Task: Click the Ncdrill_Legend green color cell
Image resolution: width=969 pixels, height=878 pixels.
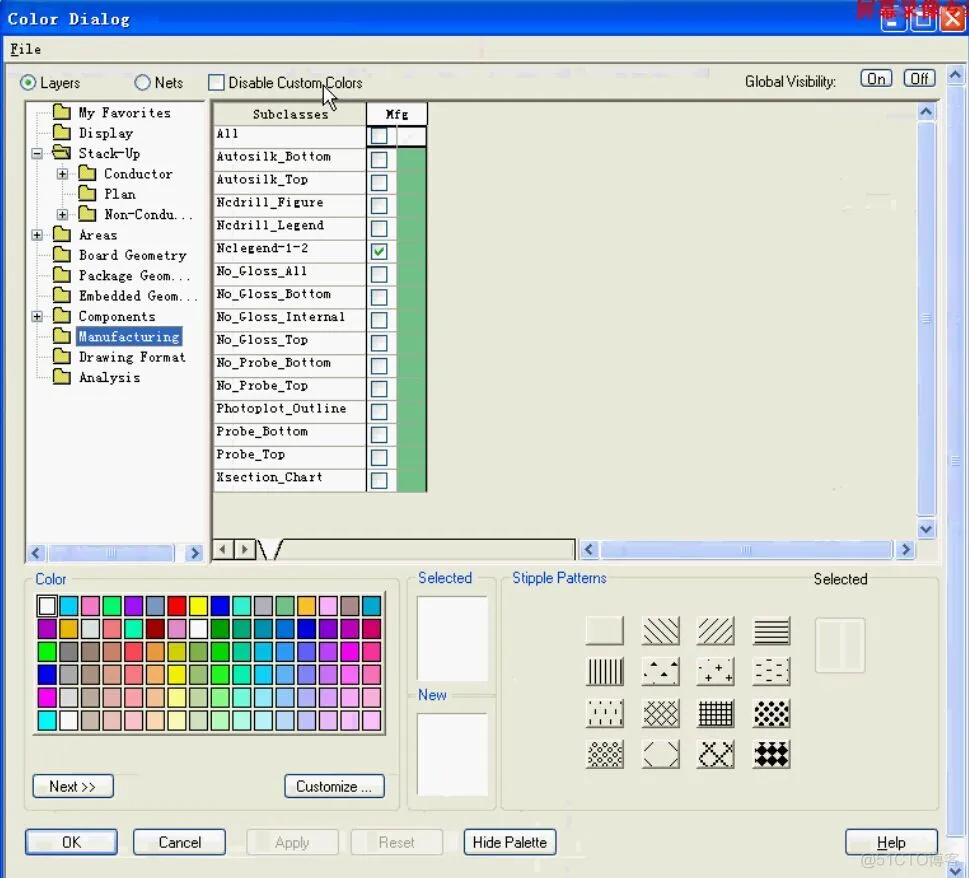Action: [411, 228]
